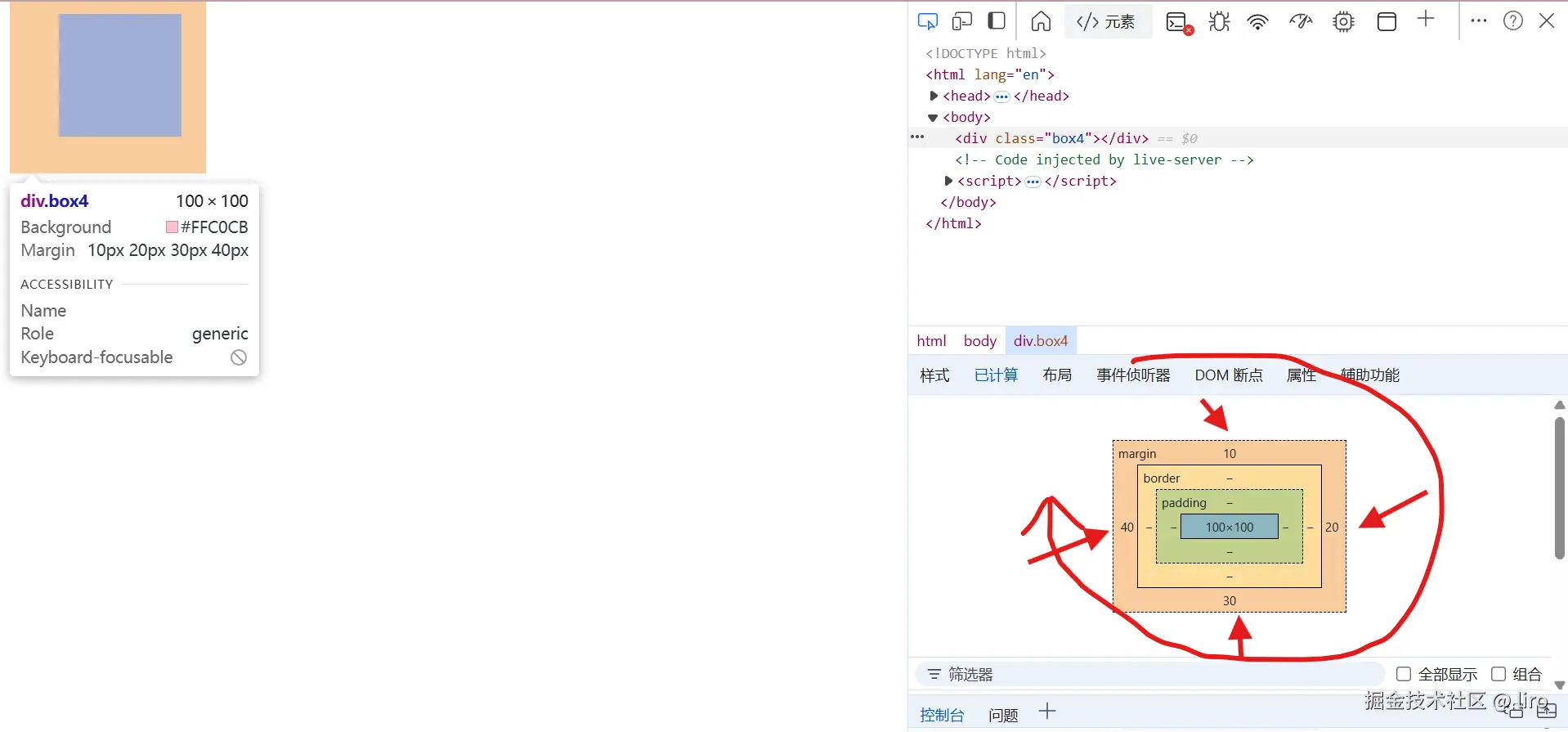The width and height of the screenshot is (1568, 732).
Task: Select the div class="box4" DOM row
Action: pyautogui.click(x=1238, y=138)
